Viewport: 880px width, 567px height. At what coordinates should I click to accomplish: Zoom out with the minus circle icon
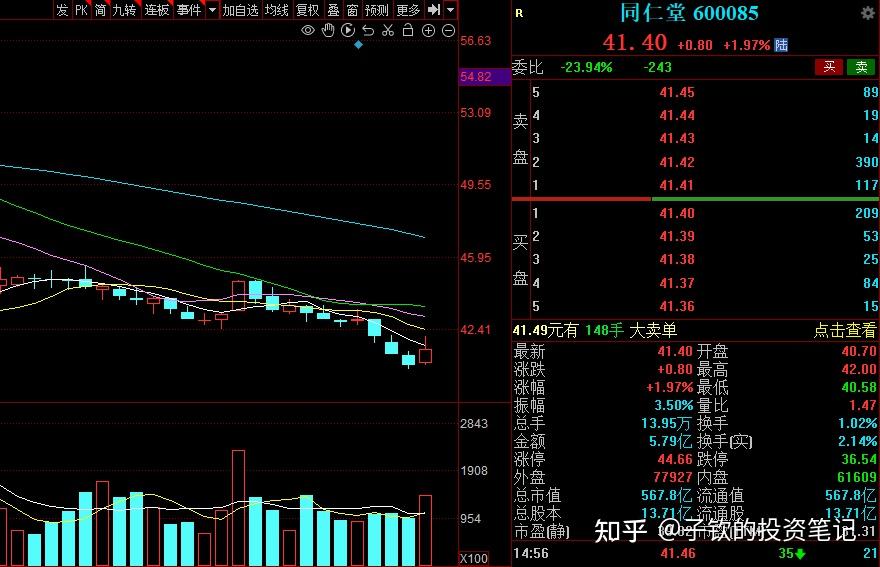tap(448, 31)
